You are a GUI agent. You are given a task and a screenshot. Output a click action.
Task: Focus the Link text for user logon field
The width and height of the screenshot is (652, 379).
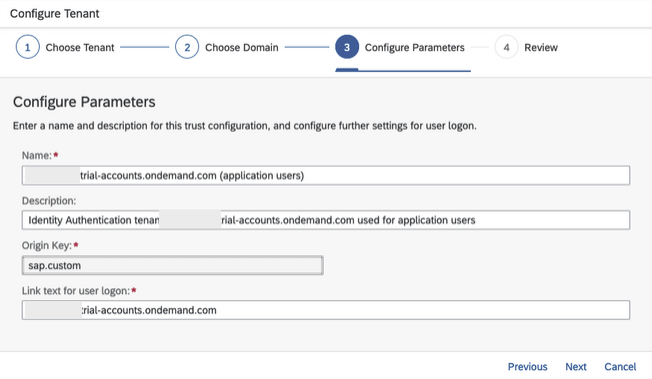pos(326,310)
